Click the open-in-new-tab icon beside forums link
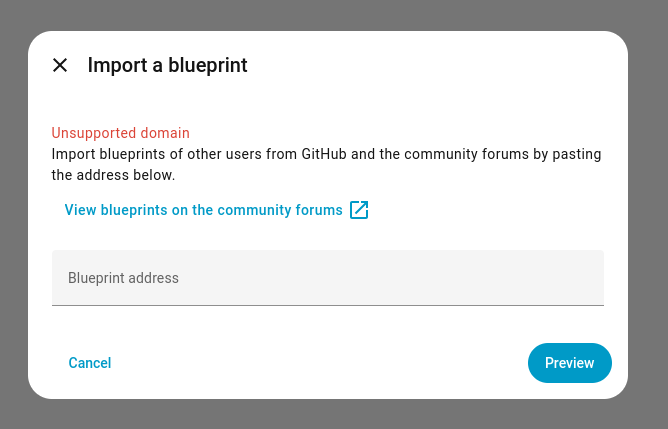 pyautogui.click(x=359, y=210)
